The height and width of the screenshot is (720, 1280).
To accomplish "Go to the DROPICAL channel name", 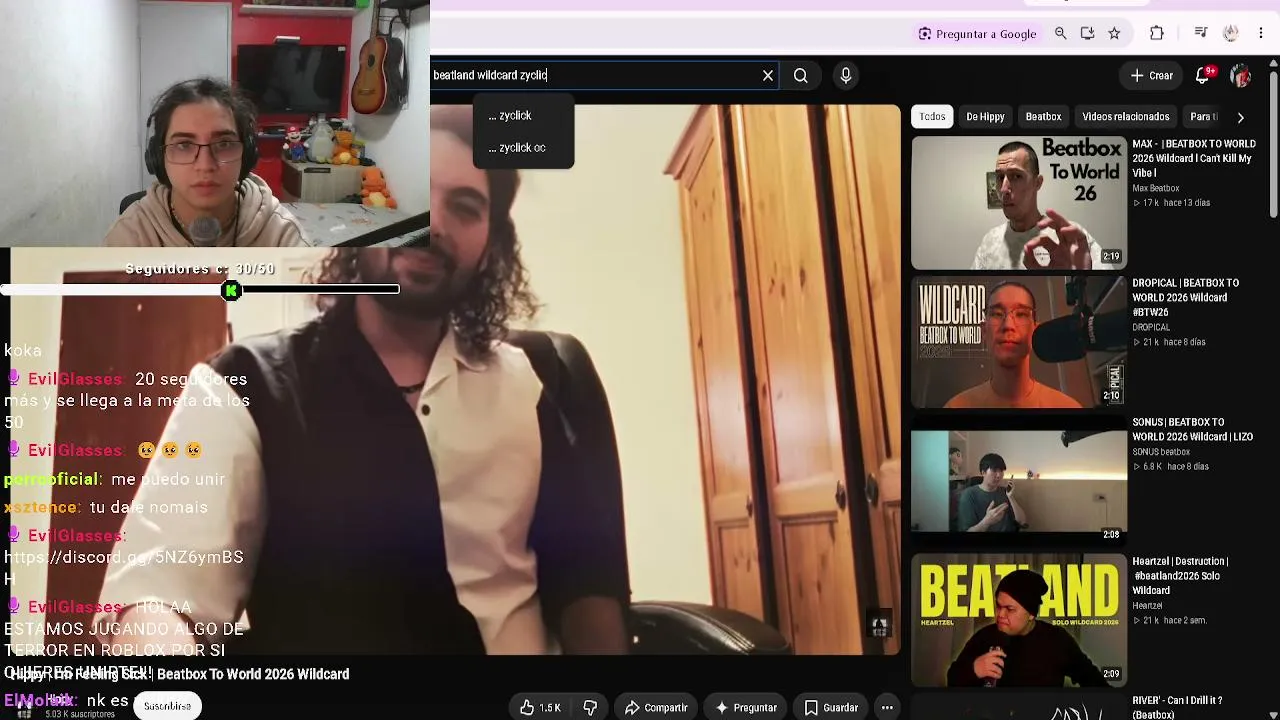I will (1151, 327).
